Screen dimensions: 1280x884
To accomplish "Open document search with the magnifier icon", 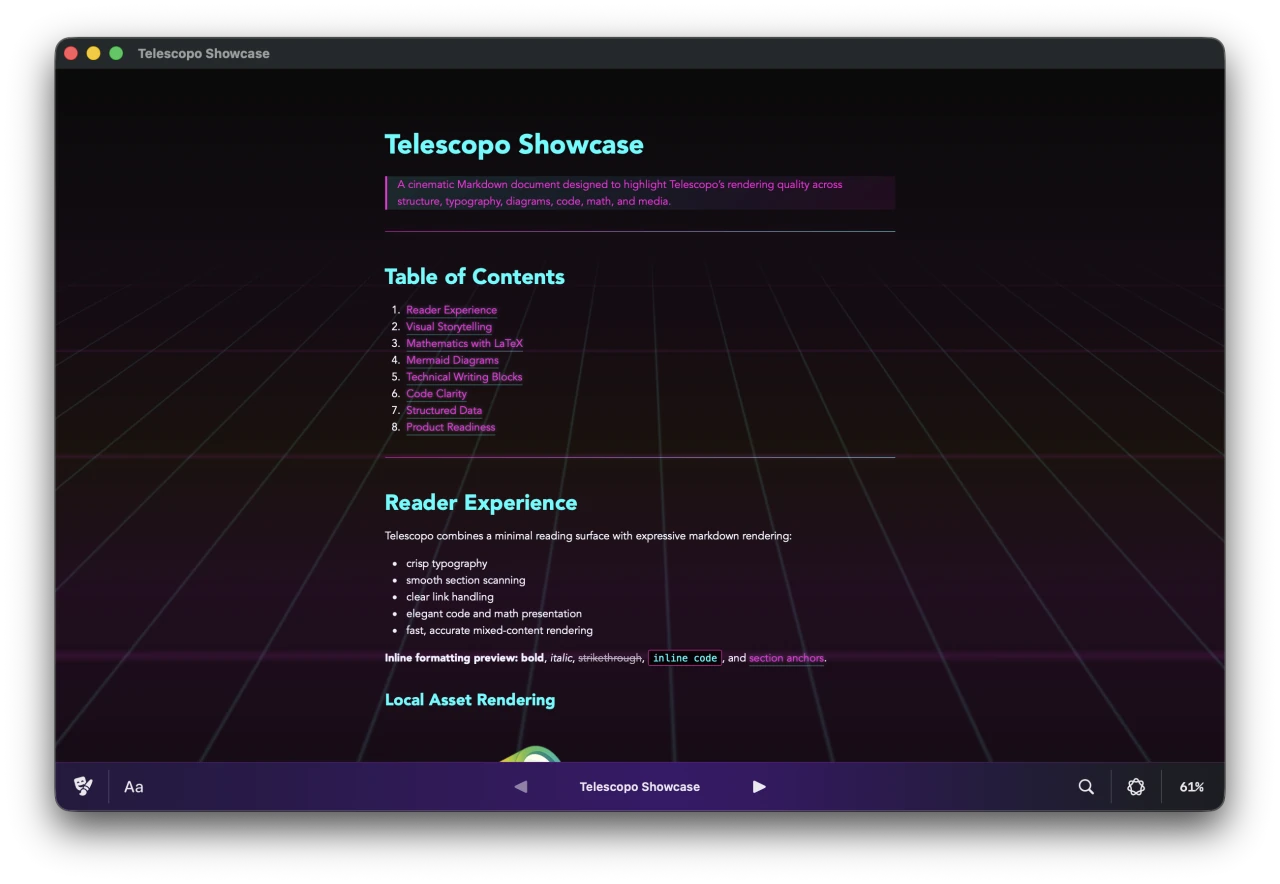I will click(1086, 787).
